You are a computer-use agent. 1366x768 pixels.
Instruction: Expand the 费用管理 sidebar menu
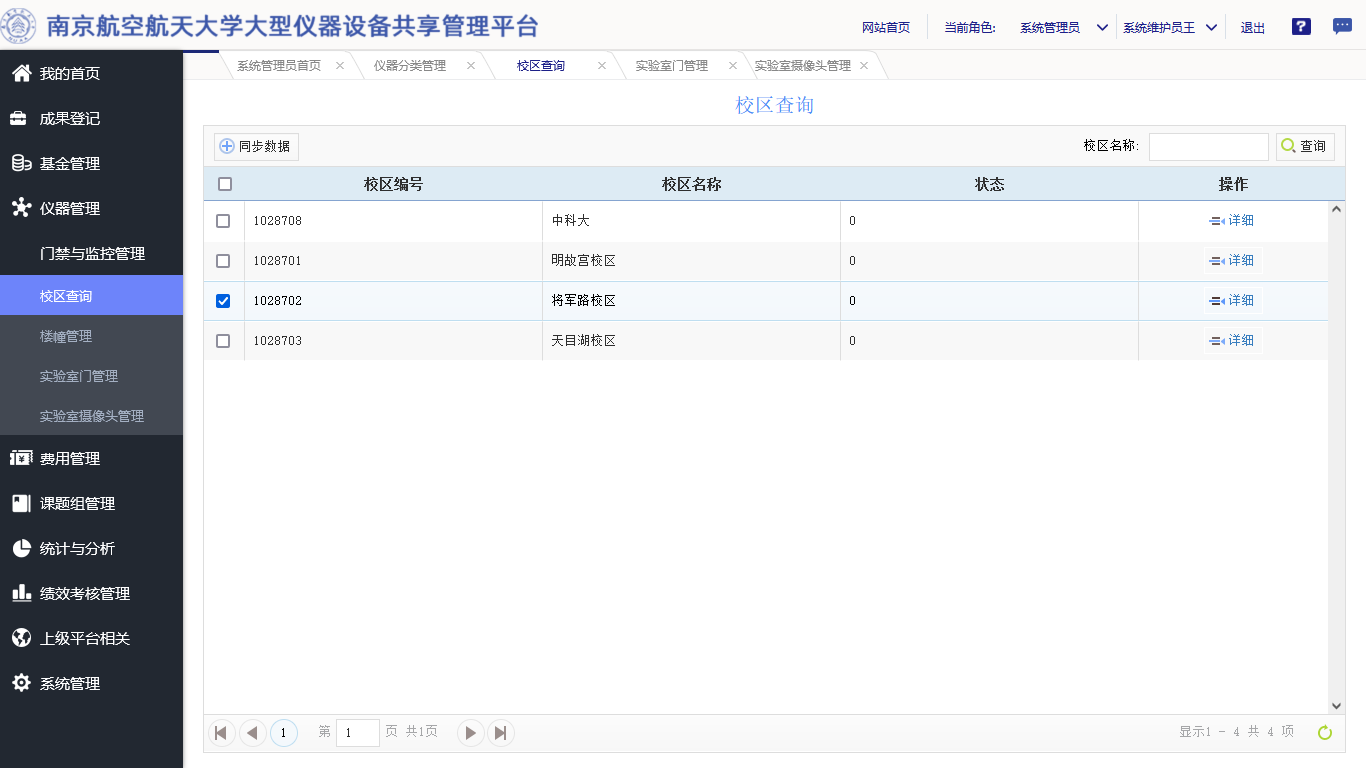click(x=91, y=458)
